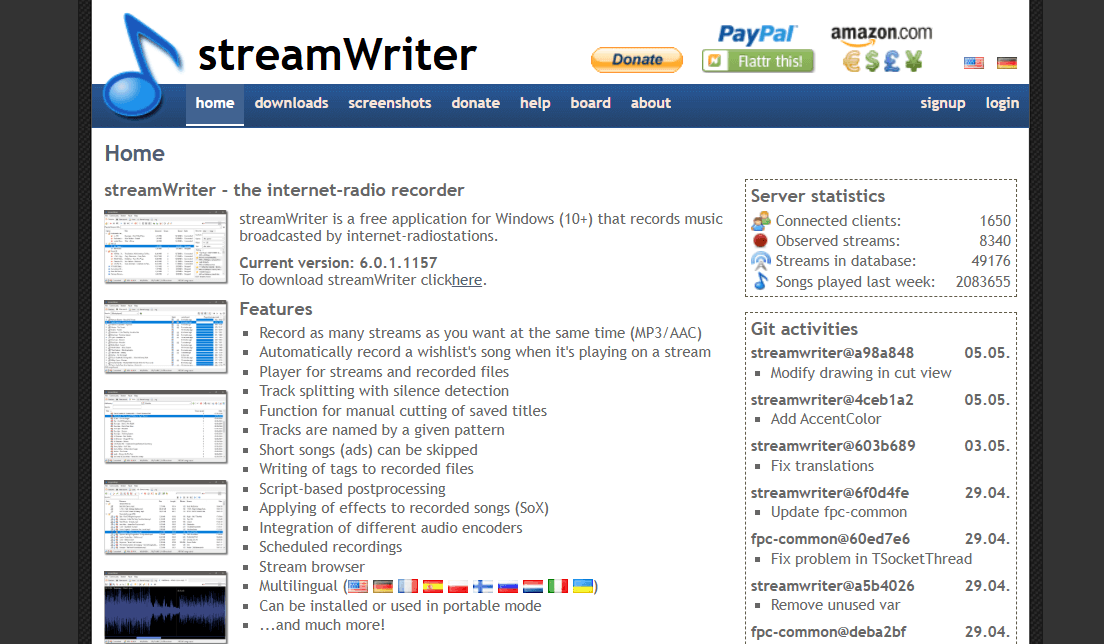This screenshot has width=1104, height=644.
Task: Click the Connected clients icon
Action: pos(761,221)
